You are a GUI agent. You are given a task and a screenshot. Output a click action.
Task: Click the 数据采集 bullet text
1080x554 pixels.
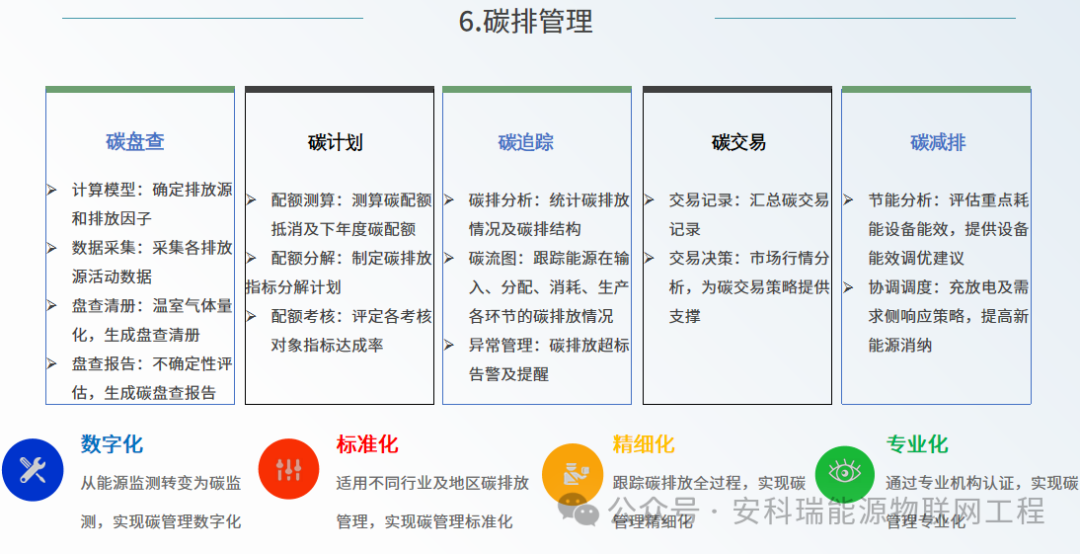click(x=152, y=263)
